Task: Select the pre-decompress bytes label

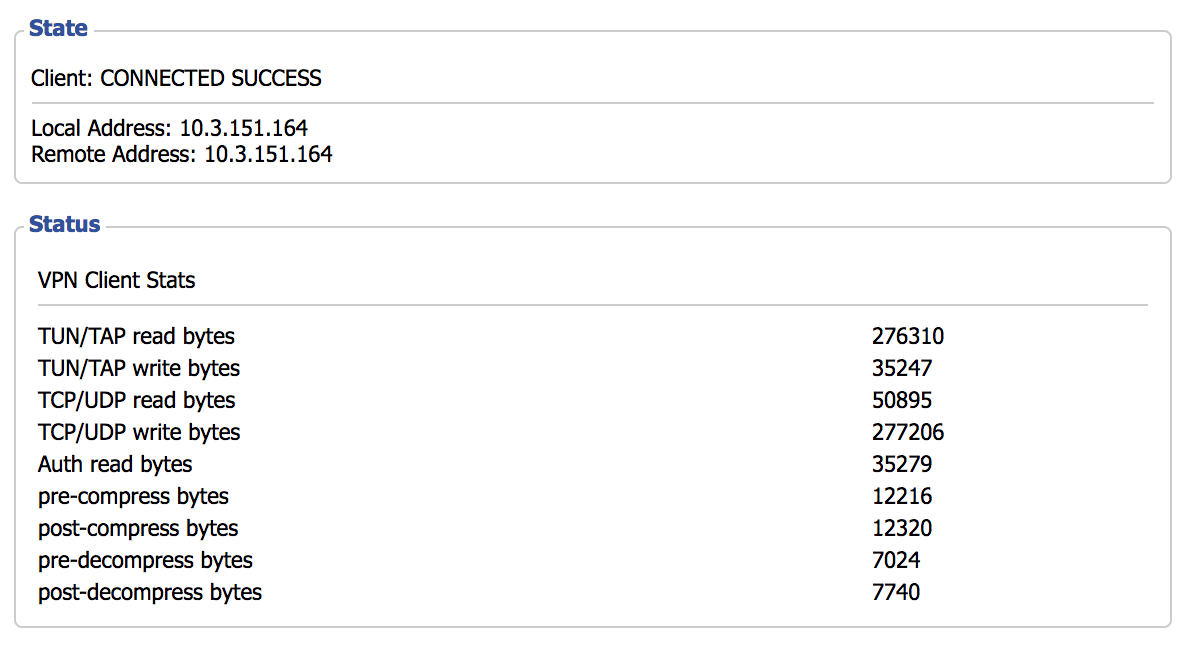Action: [x=145, y=560]
